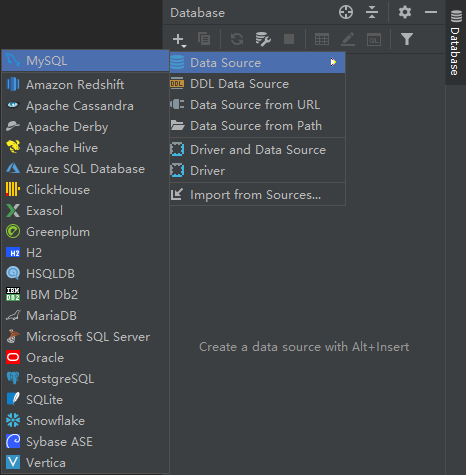Click the Edit pencil icon

point(348,39)
